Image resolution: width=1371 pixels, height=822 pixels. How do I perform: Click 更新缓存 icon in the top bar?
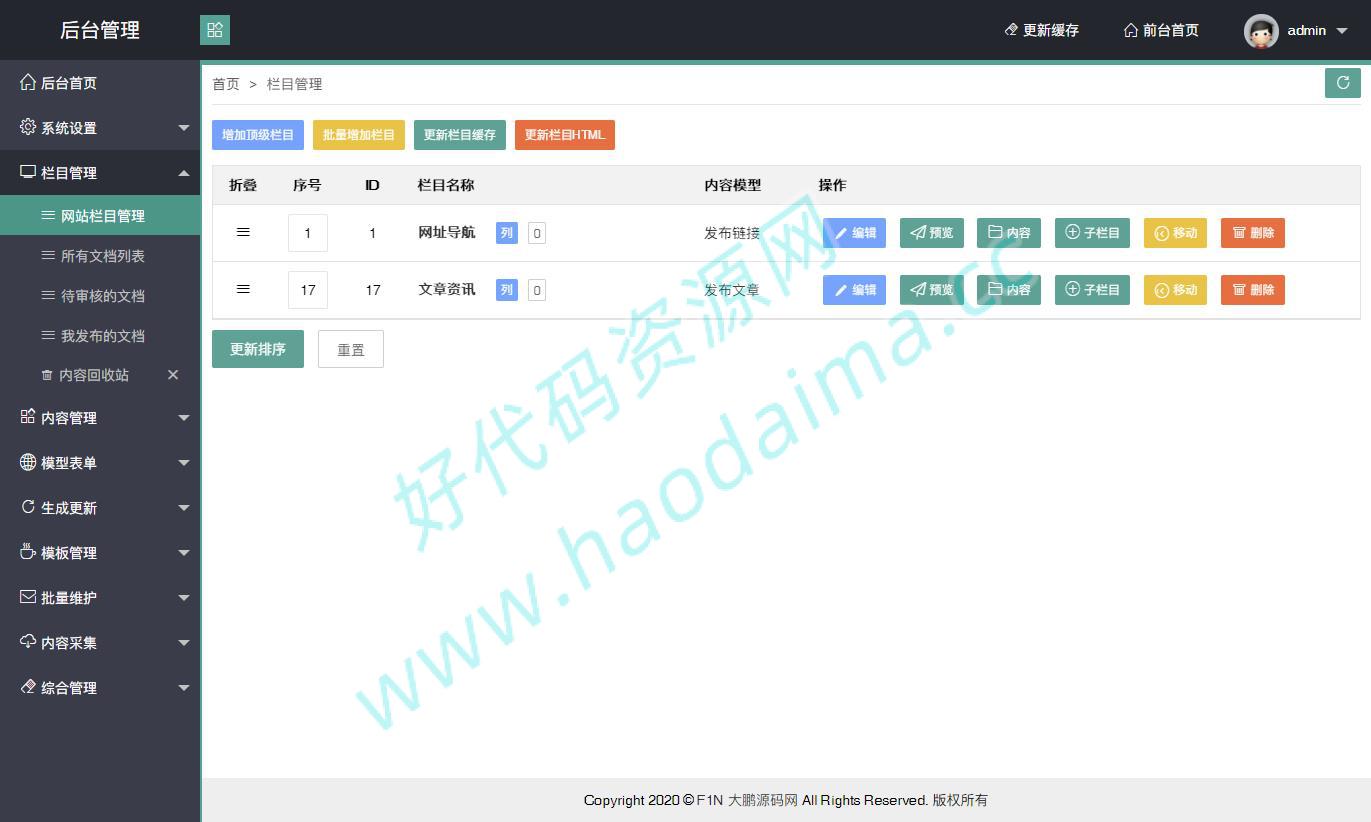click(x=1010, y=30)
